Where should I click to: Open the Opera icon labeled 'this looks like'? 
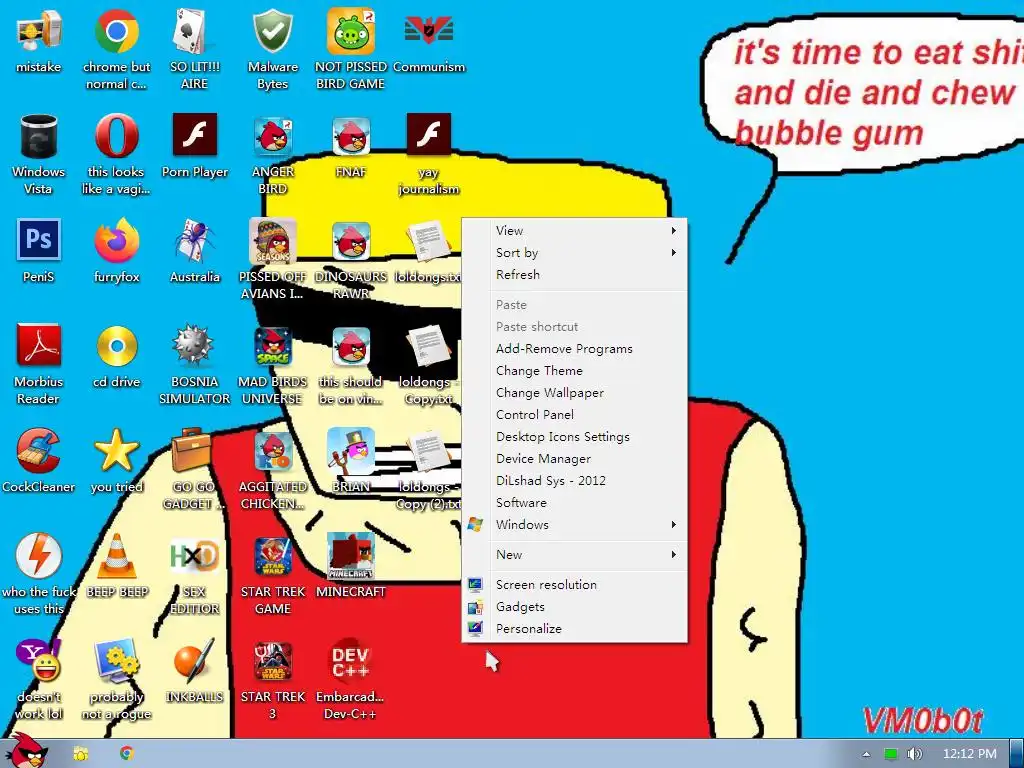[116, 154]
